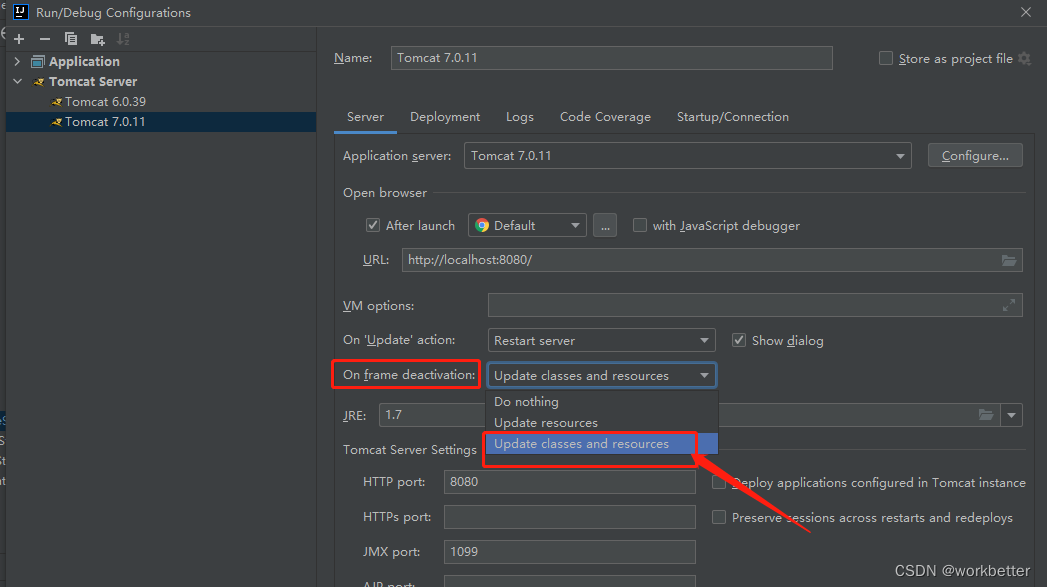This screenshot has width=1047, height=587.
Task: Open the Startup/Connection tab
Action: click(x=732, y=117)
